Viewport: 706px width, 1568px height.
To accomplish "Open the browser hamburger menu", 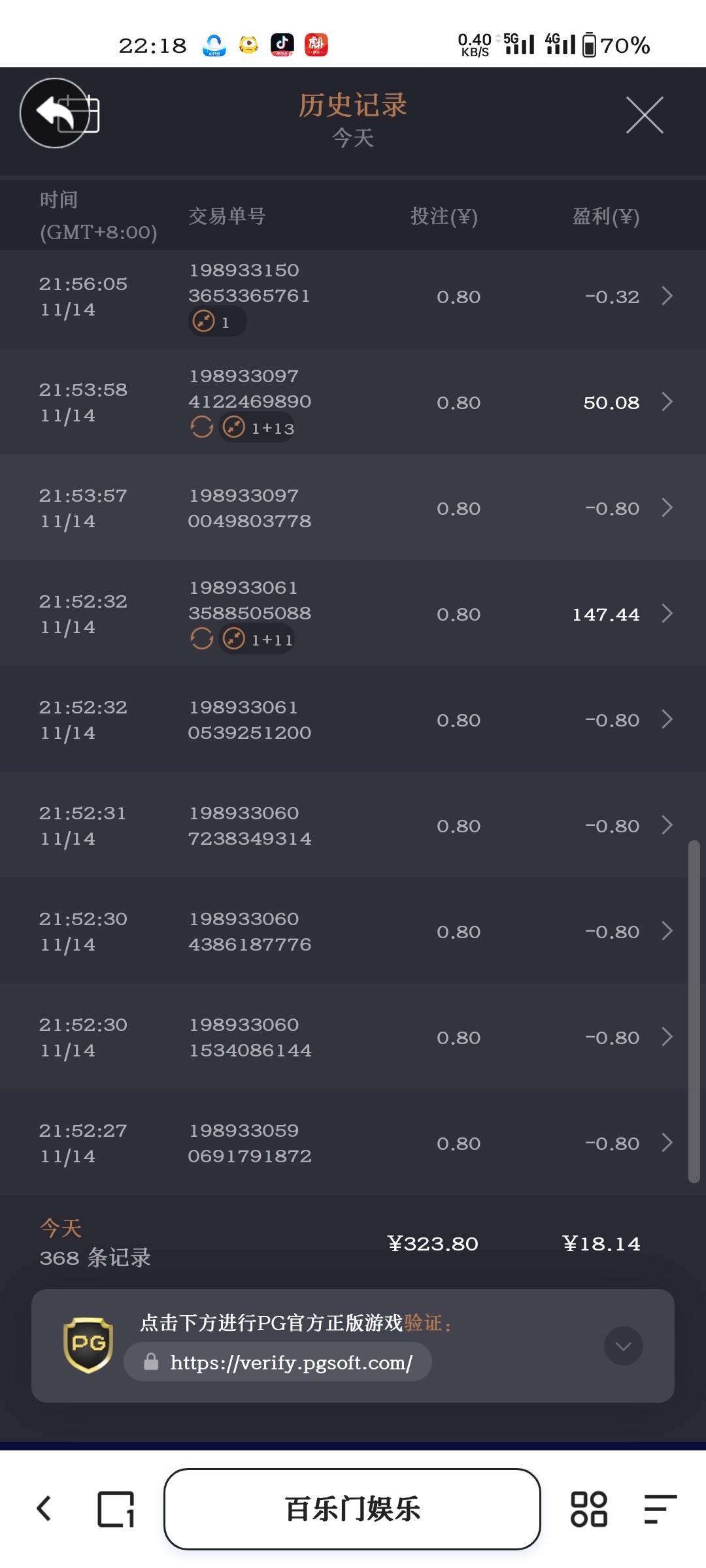I will click(x=660, y=1509).
